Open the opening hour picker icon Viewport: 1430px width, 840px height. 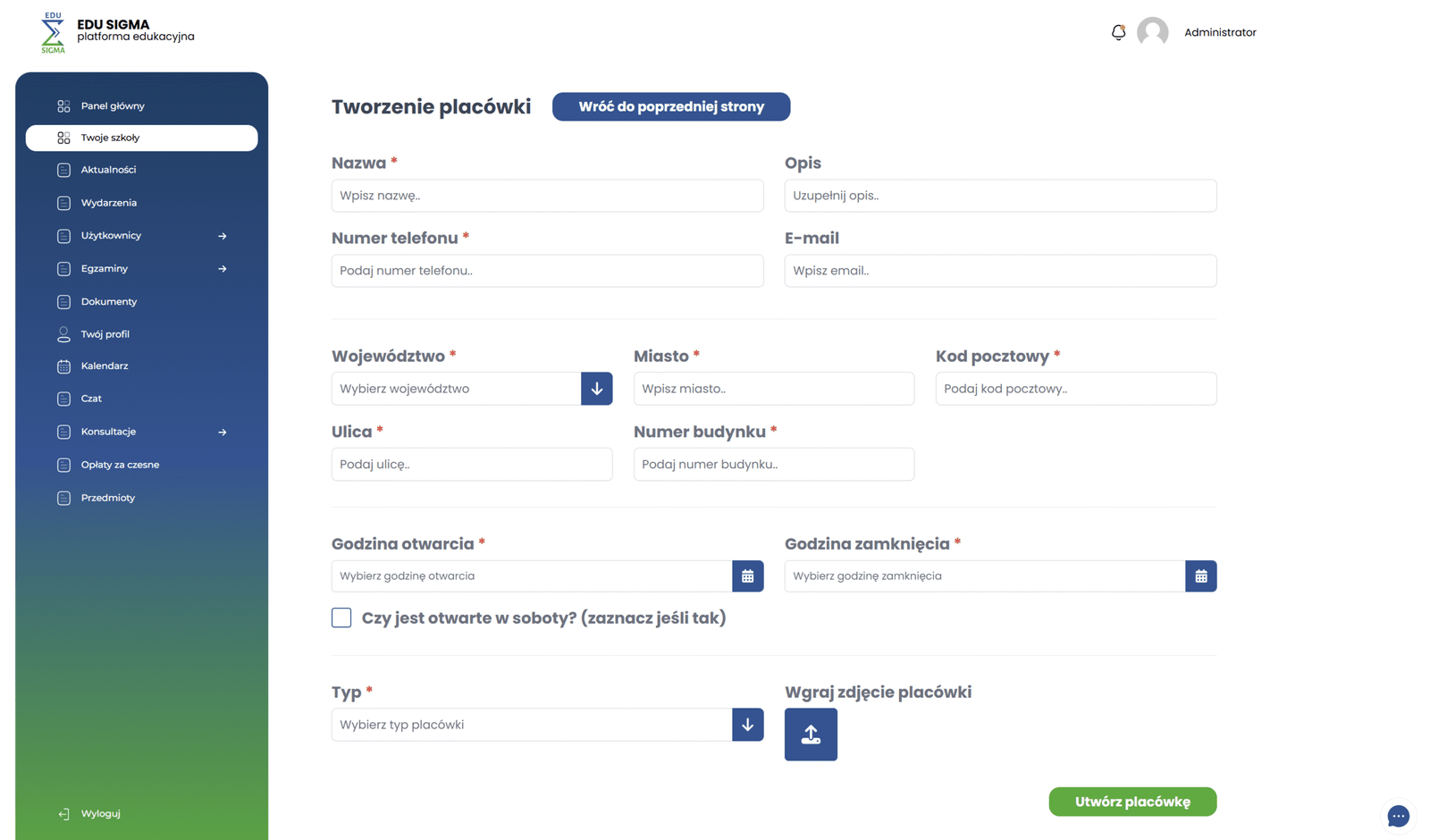pos(748,576)
